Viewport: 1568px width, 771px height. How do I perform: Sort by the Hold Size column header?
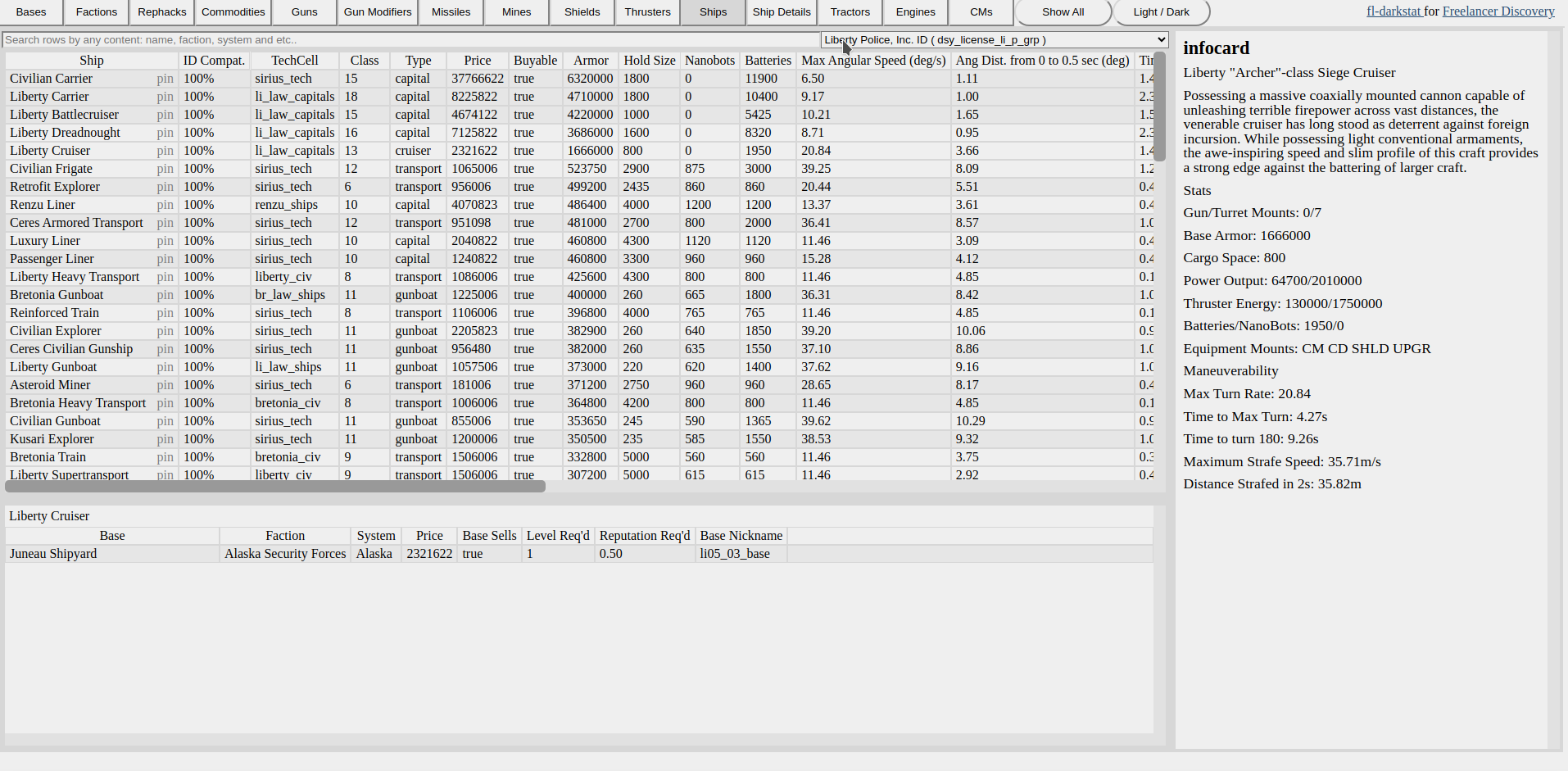coord(650,61)
